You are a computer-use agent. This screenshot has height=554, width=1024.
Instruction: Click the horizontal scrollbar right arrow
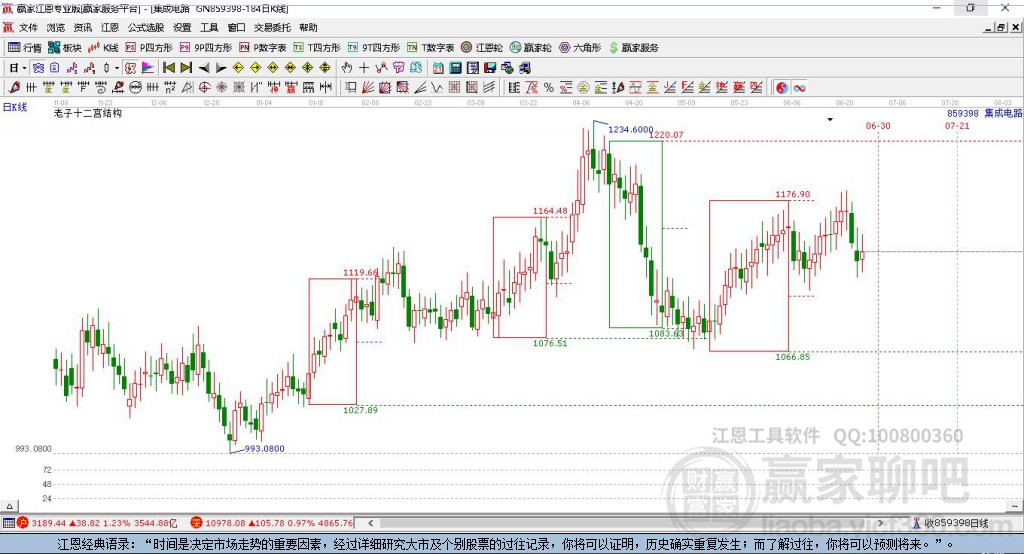click(881, 523)
